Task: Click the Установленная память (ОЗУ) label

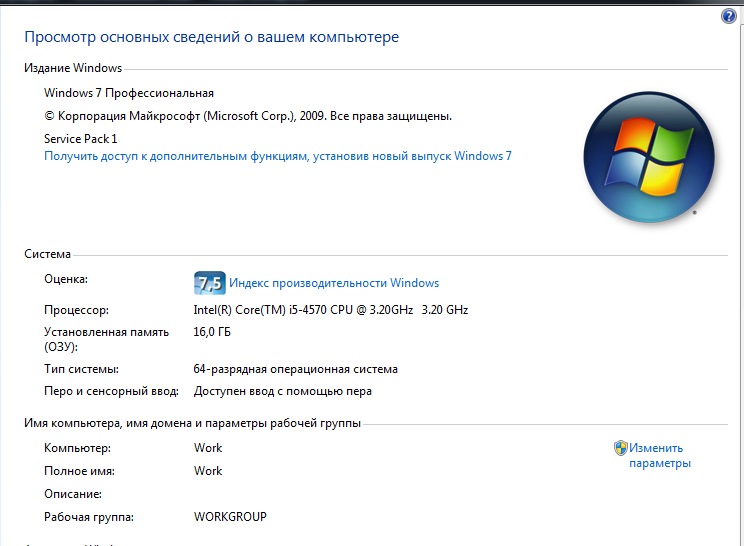Action: (x=106, y=339)
